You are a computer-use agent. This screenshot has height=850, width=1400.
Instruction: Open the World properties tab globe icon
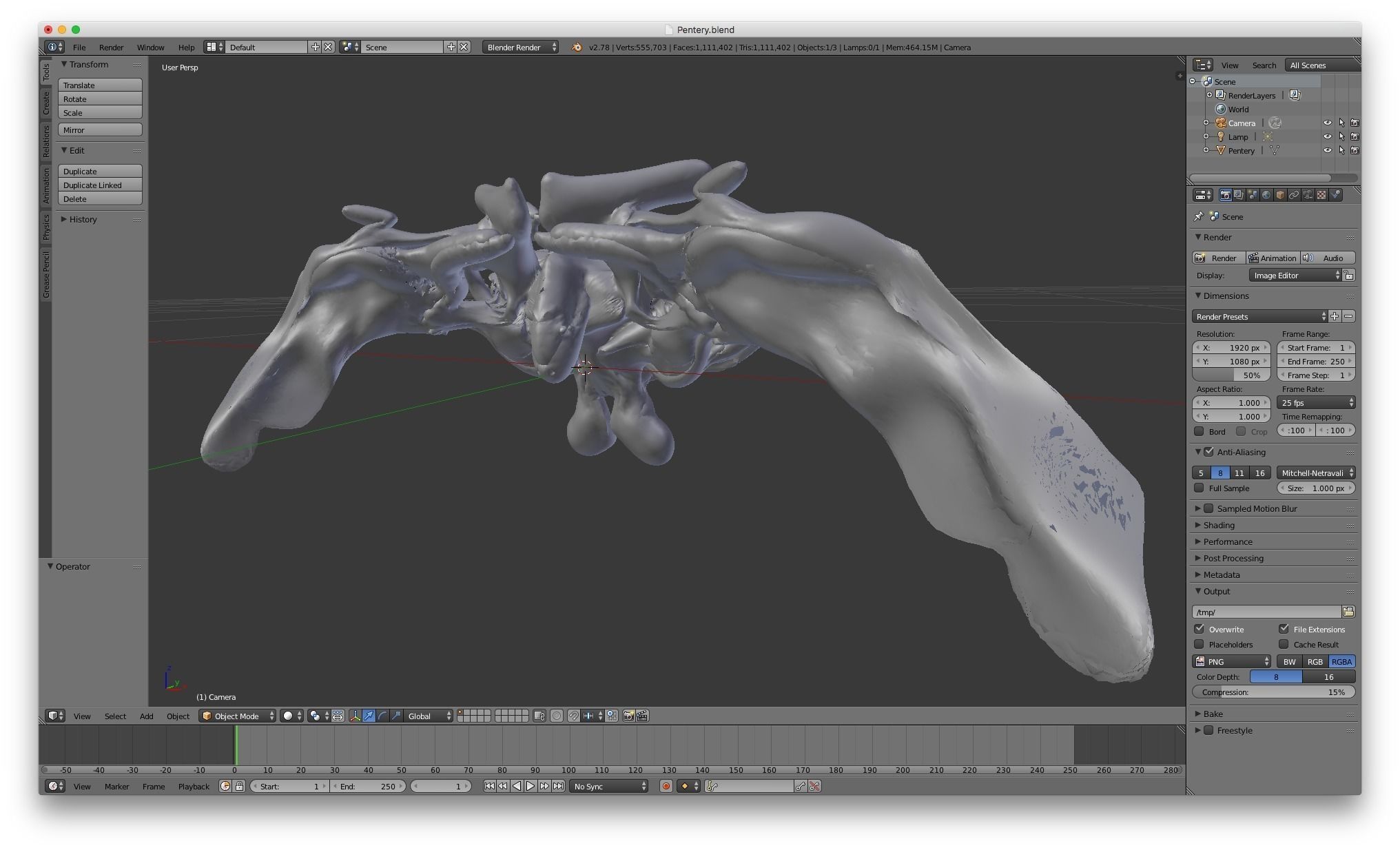point(1266,195)
